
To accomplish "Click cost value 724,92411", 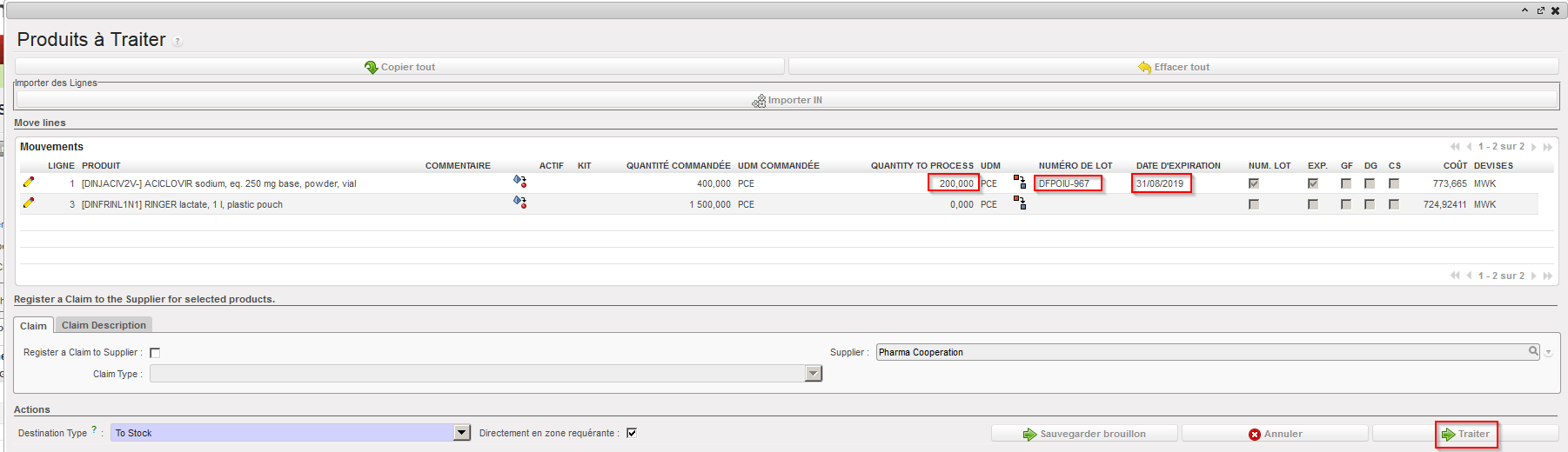I will (x=1445, y=204).
